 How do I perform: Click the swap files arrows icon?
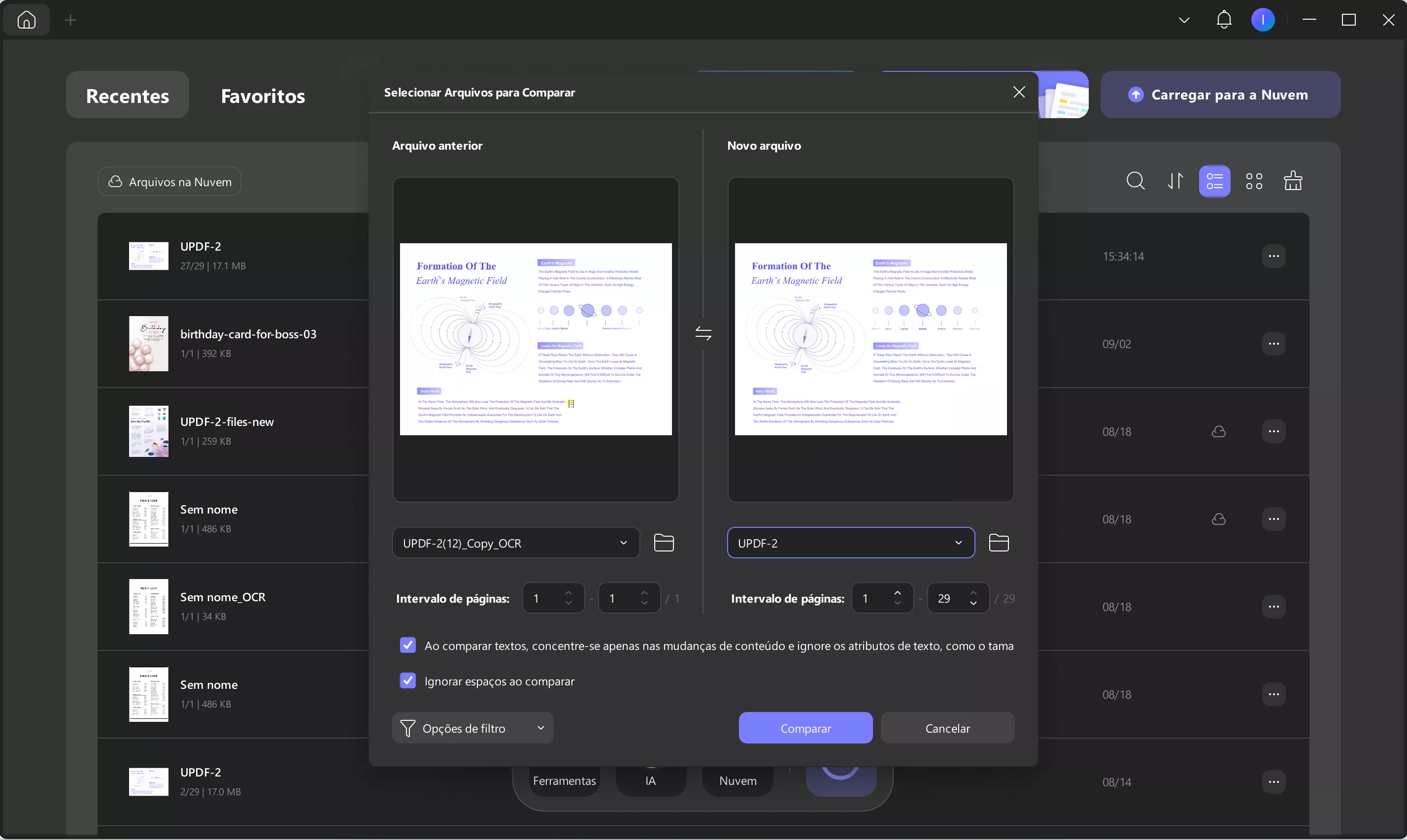click(703, 333)
